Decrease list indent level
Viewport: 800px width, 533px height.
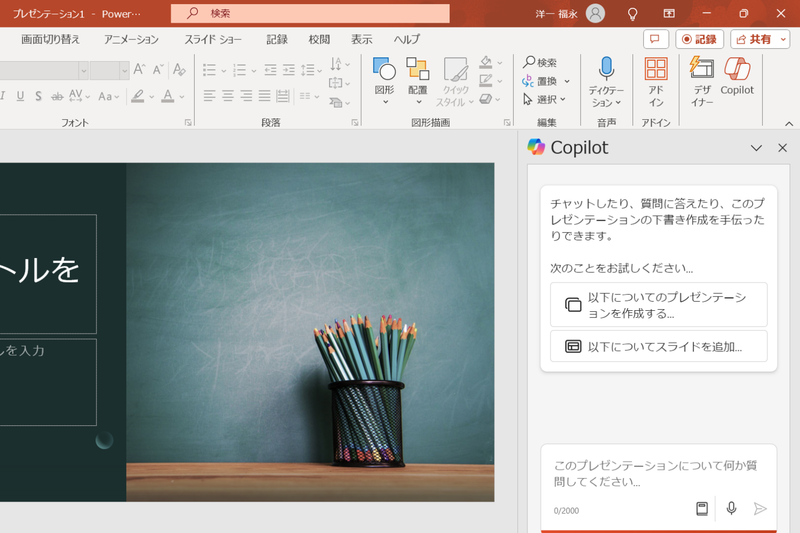tap(270, 70)
